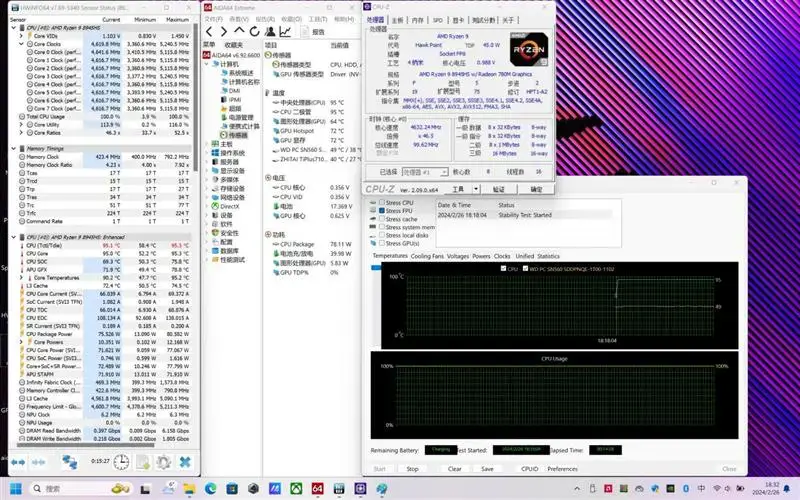Open CPU-Z purple taskbar icon
Viewport: 800px width, 500px height.
click(x=360, y=489)
